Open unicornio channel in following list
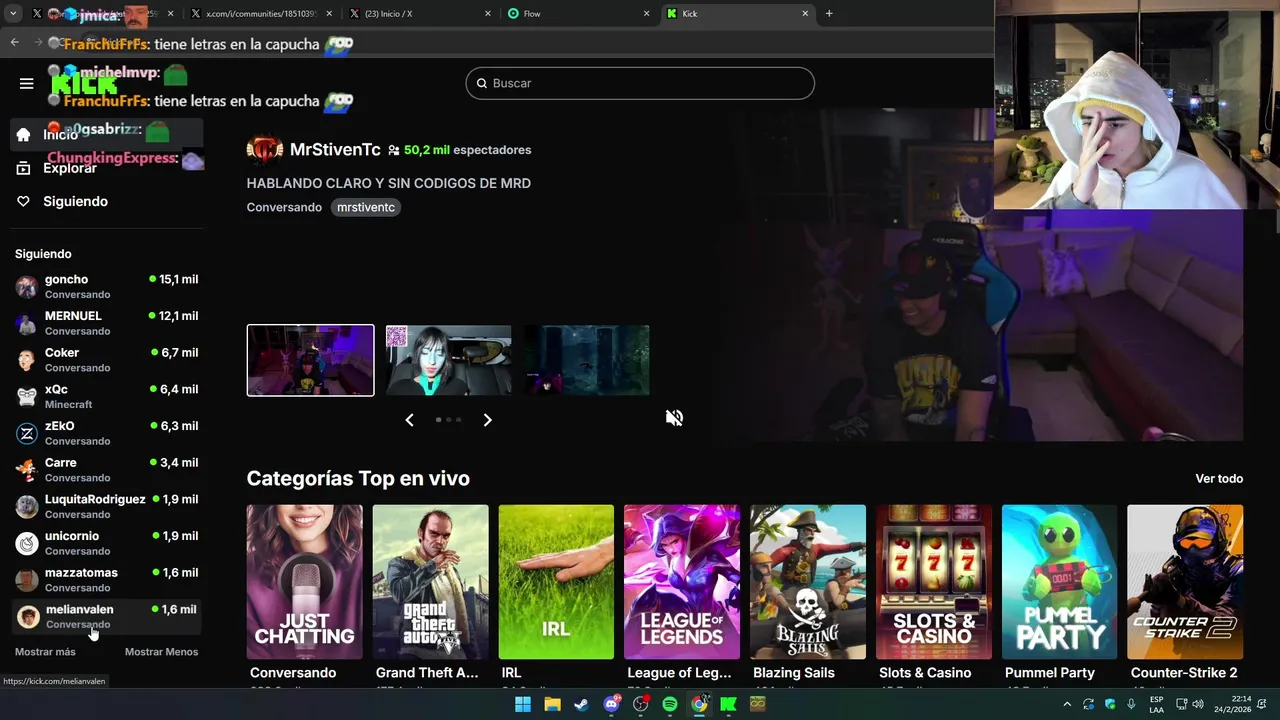The width and height of the screenshot is (1280, 720). 106,543
